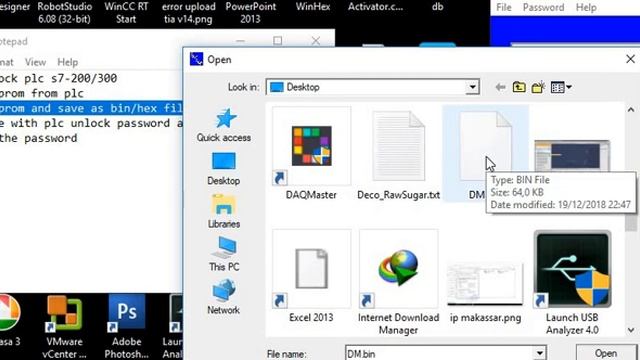Go to Libraries in the places bar
This screenshot has width=640, height=360.
point(224,211)
